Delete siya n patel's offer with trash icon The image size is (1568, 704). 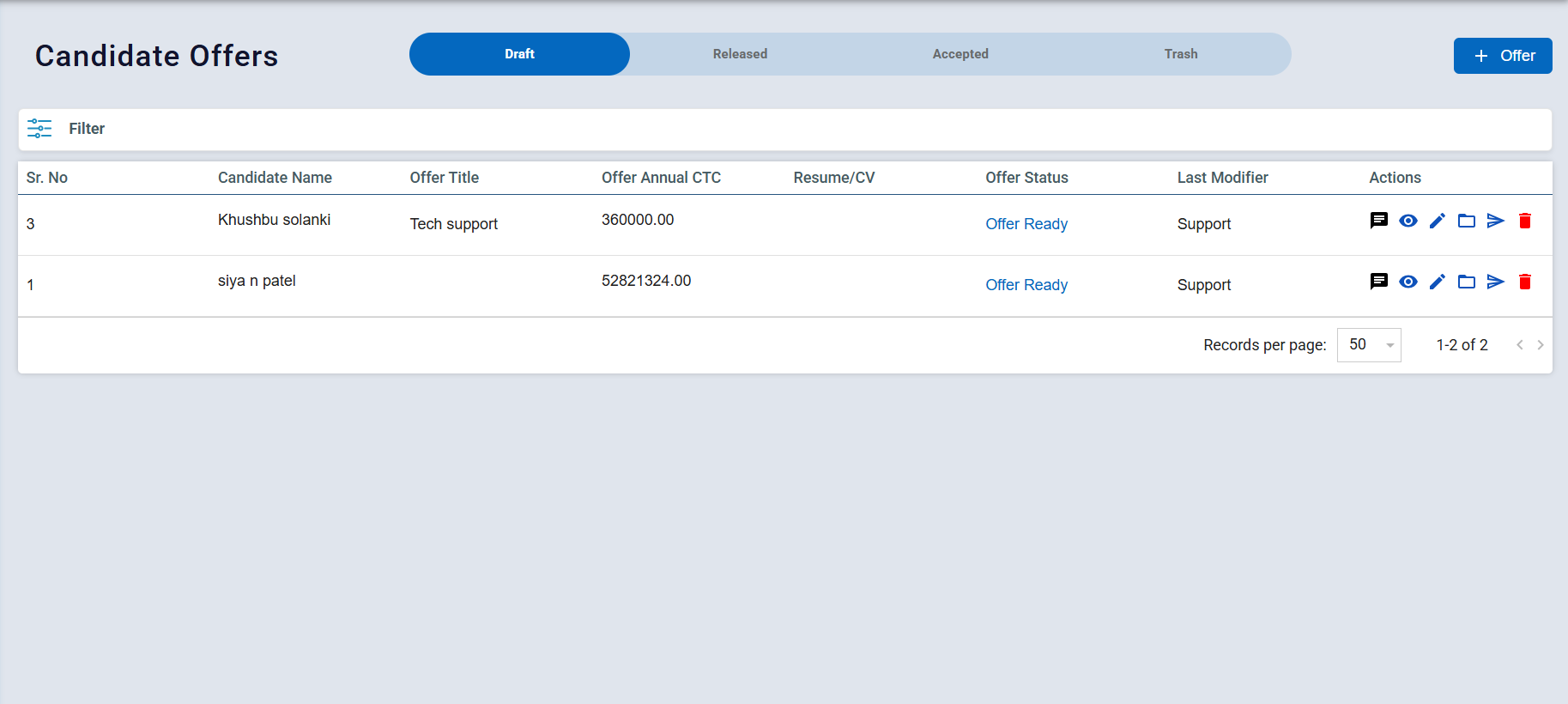pyautogui.click(x=1524, y=282)
